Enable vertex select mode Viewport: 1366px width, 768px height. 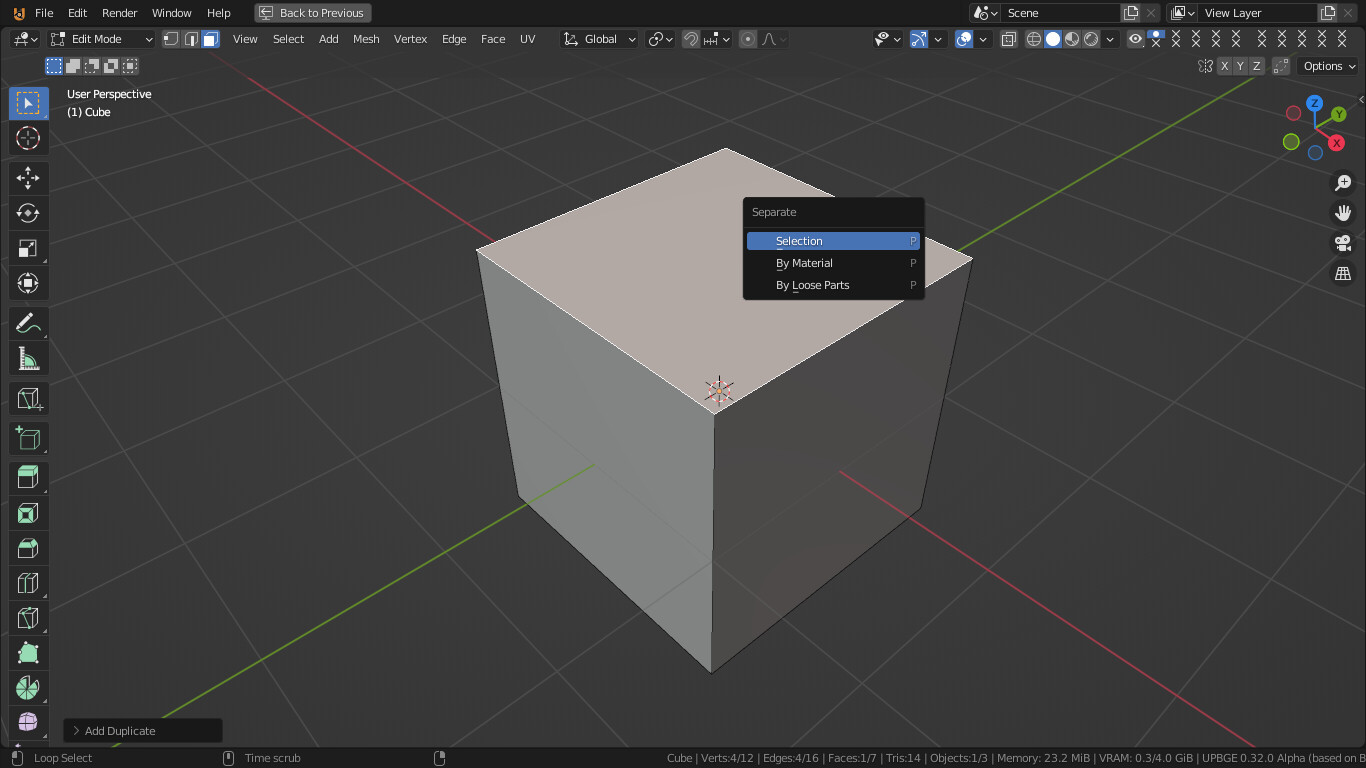171,39
